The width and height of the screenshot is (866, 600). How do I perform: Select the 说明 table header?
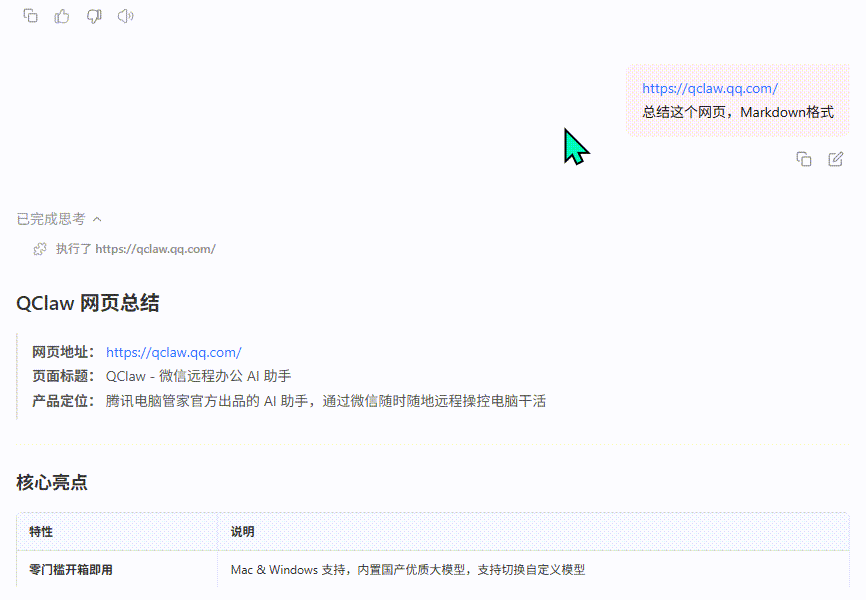[241, 532]
